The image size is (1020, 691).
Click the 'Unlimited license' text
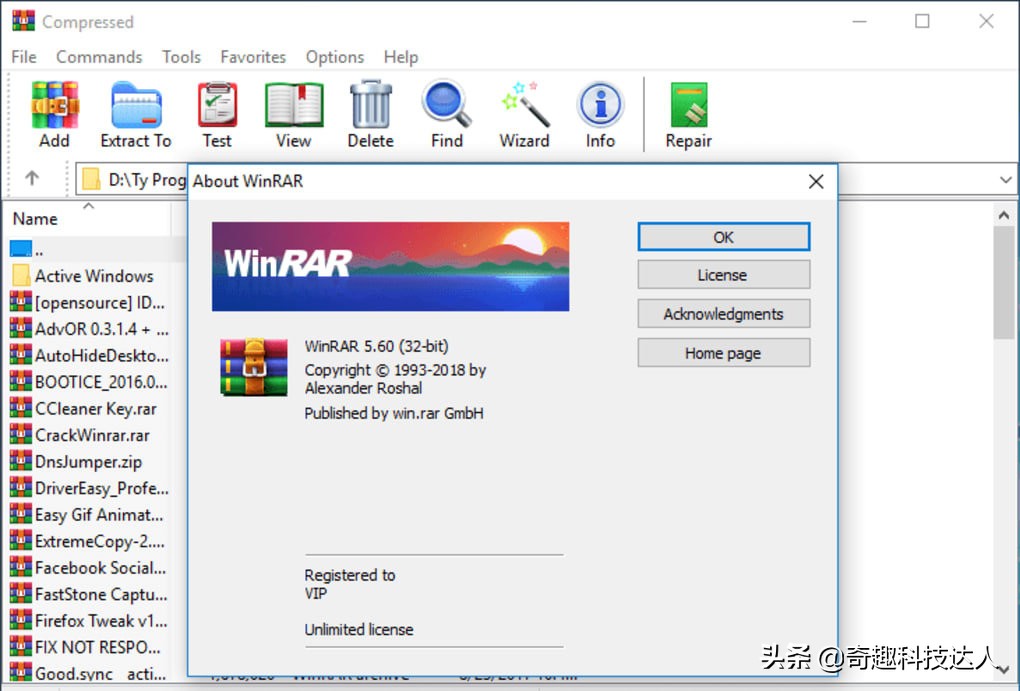(359, 629)
